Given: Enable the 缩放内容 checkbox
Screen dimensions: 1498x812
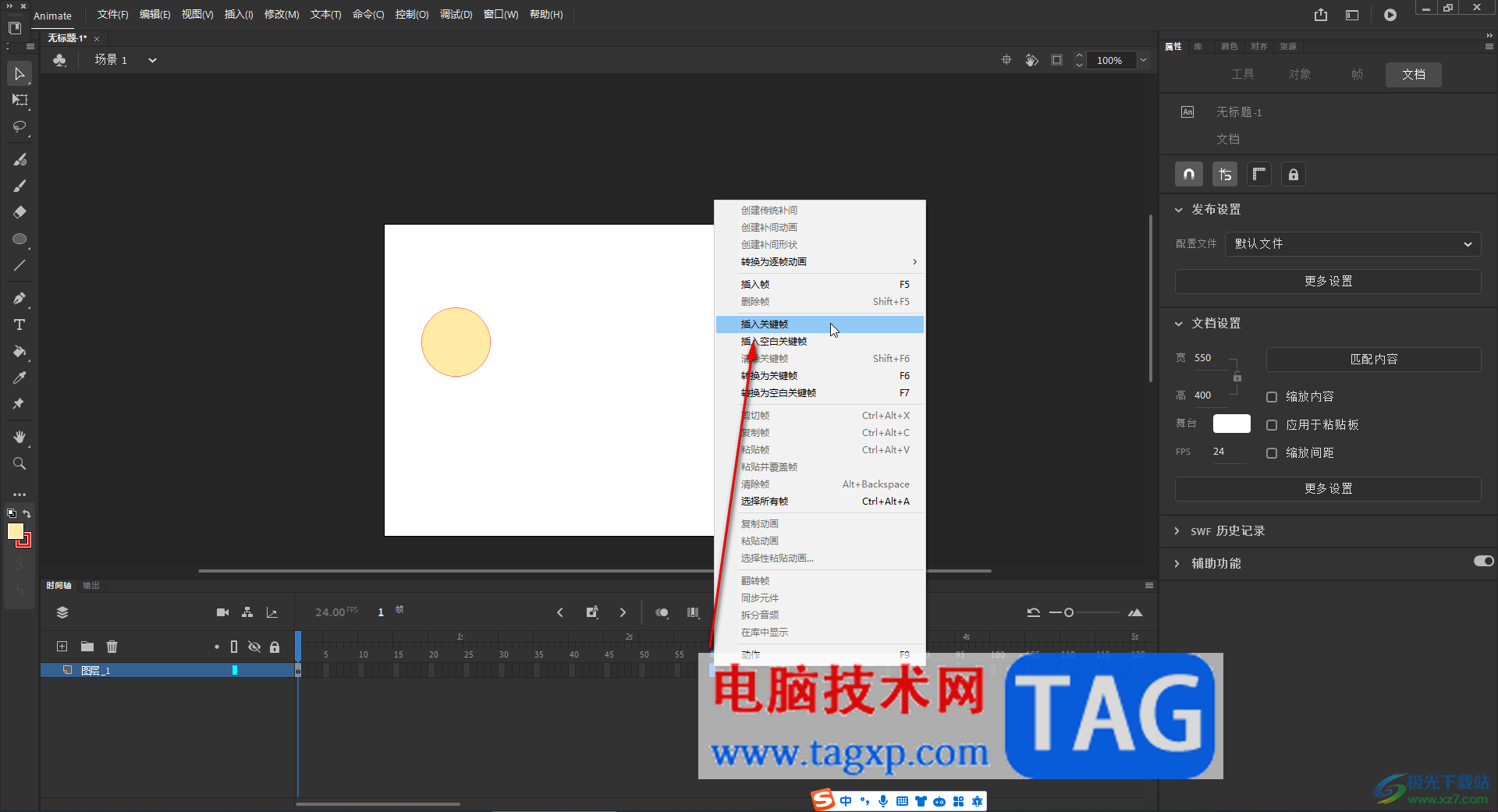Looking at the screenshot, I should pos(1271,397).
